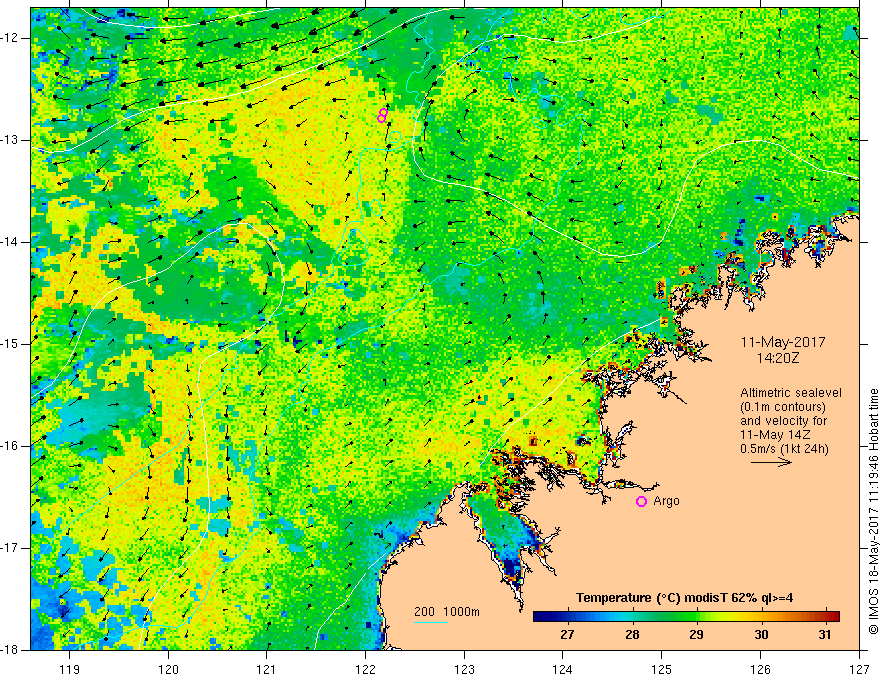Image resolution: width=880 pixels, height=680 pixels.
Task: Click longitude axis label '126'
Action: 760,669
